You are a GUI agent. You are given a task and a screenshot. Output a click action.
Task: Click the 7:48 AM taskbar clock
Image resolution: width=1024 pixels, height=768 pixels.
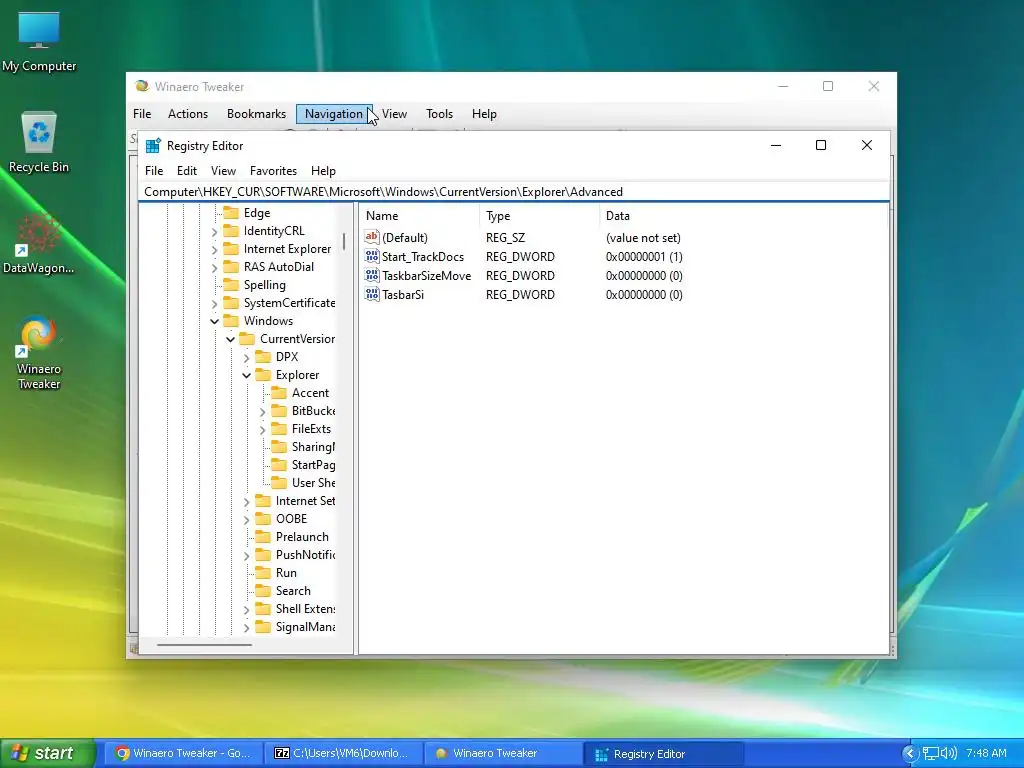tap(986, 753)
